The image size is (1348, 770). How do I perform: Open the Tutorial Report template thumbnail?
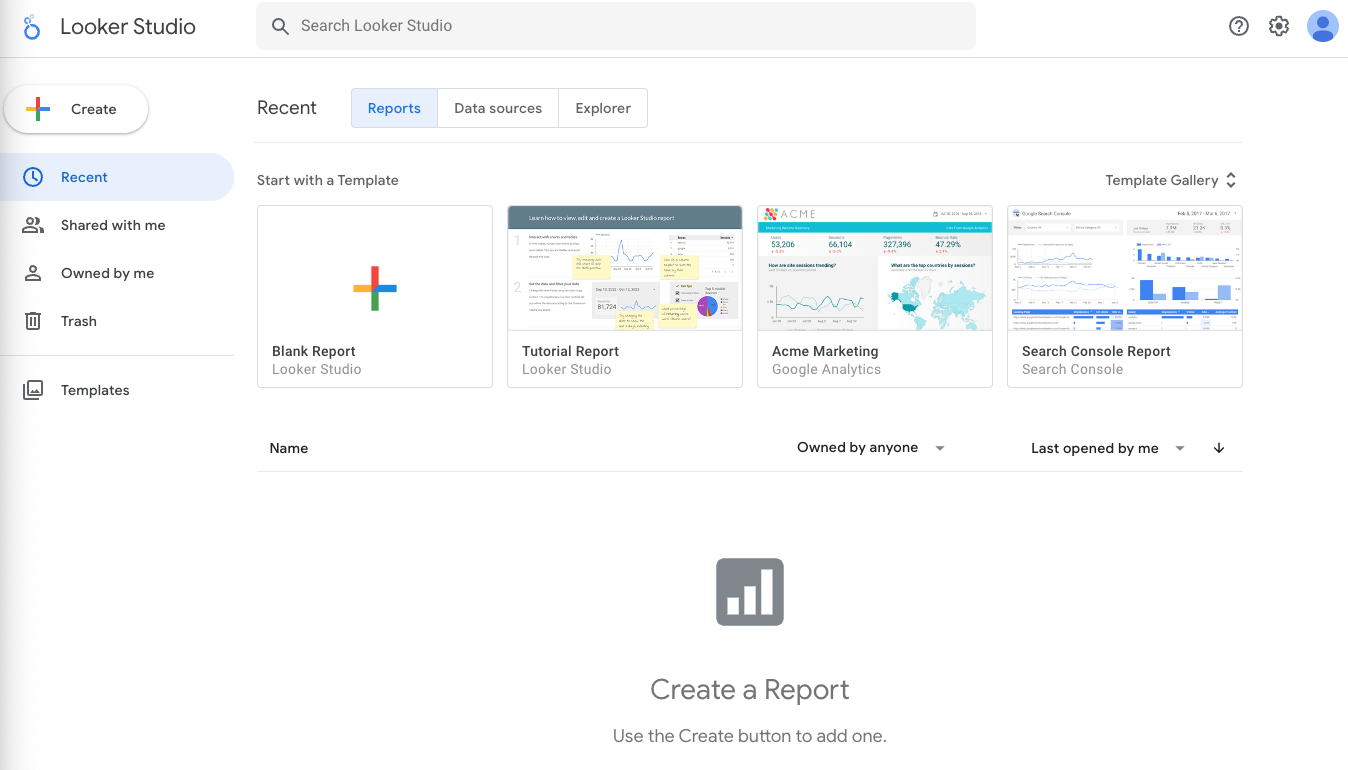pyautogui.click(x=625, y=268)
